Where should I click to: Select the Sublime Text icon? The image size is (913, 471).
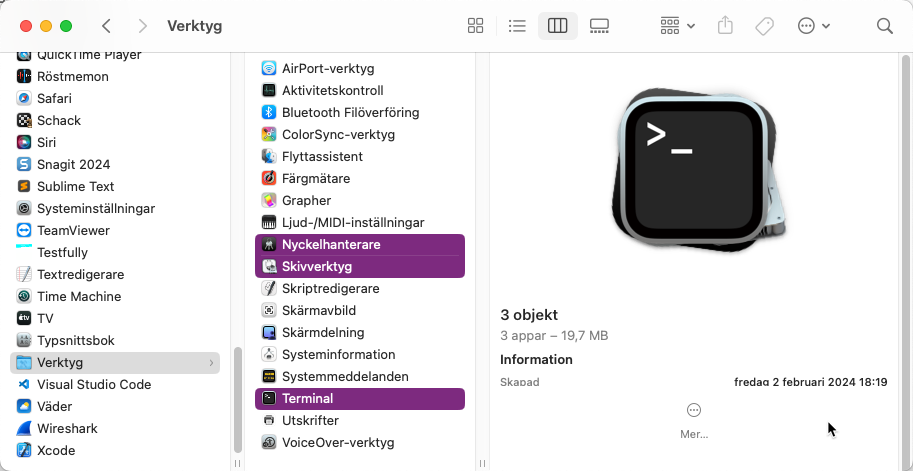tap(23, 186)
